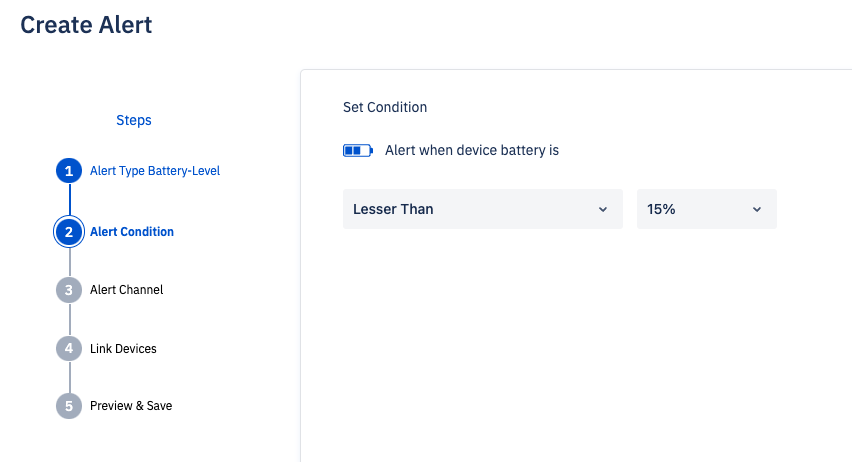Navigate to the Preview & Save step
Viewport: 852px width, 462px height.
[x=131, y=406]
